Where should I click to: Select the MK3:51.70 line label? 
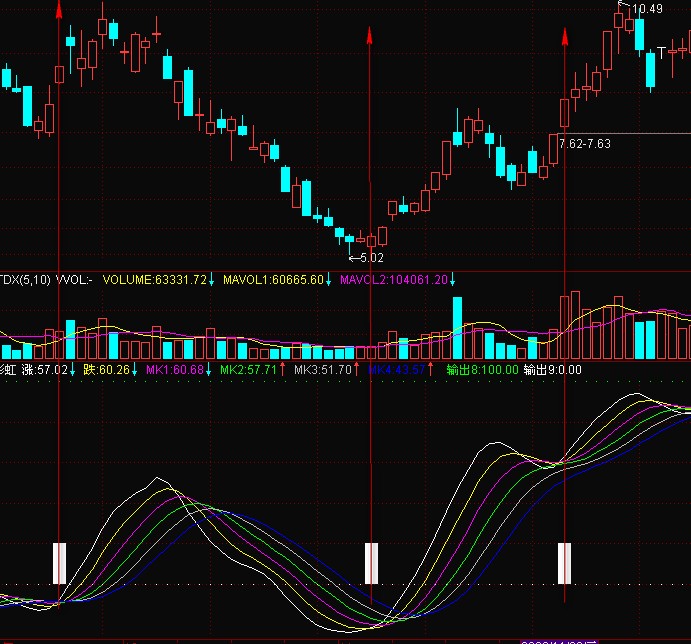click(x=323, y=370)
